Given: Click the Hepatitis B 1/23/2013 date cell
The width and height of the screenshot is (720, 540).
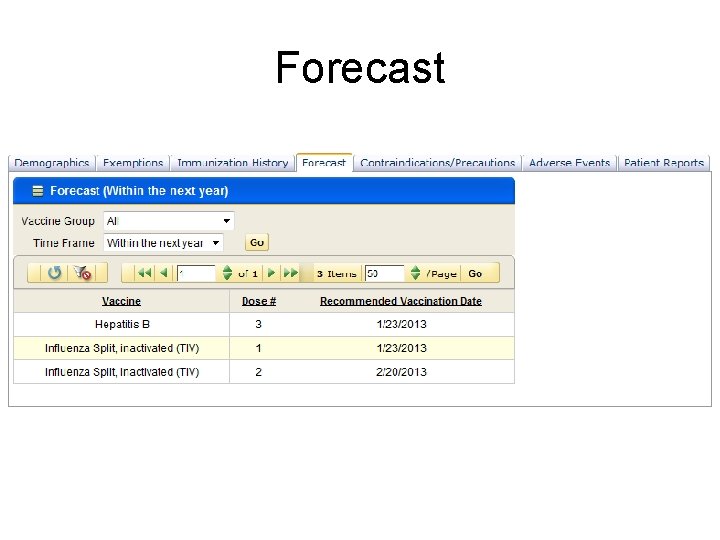Looking at the screenshot, I should click(x=401, y=324).
